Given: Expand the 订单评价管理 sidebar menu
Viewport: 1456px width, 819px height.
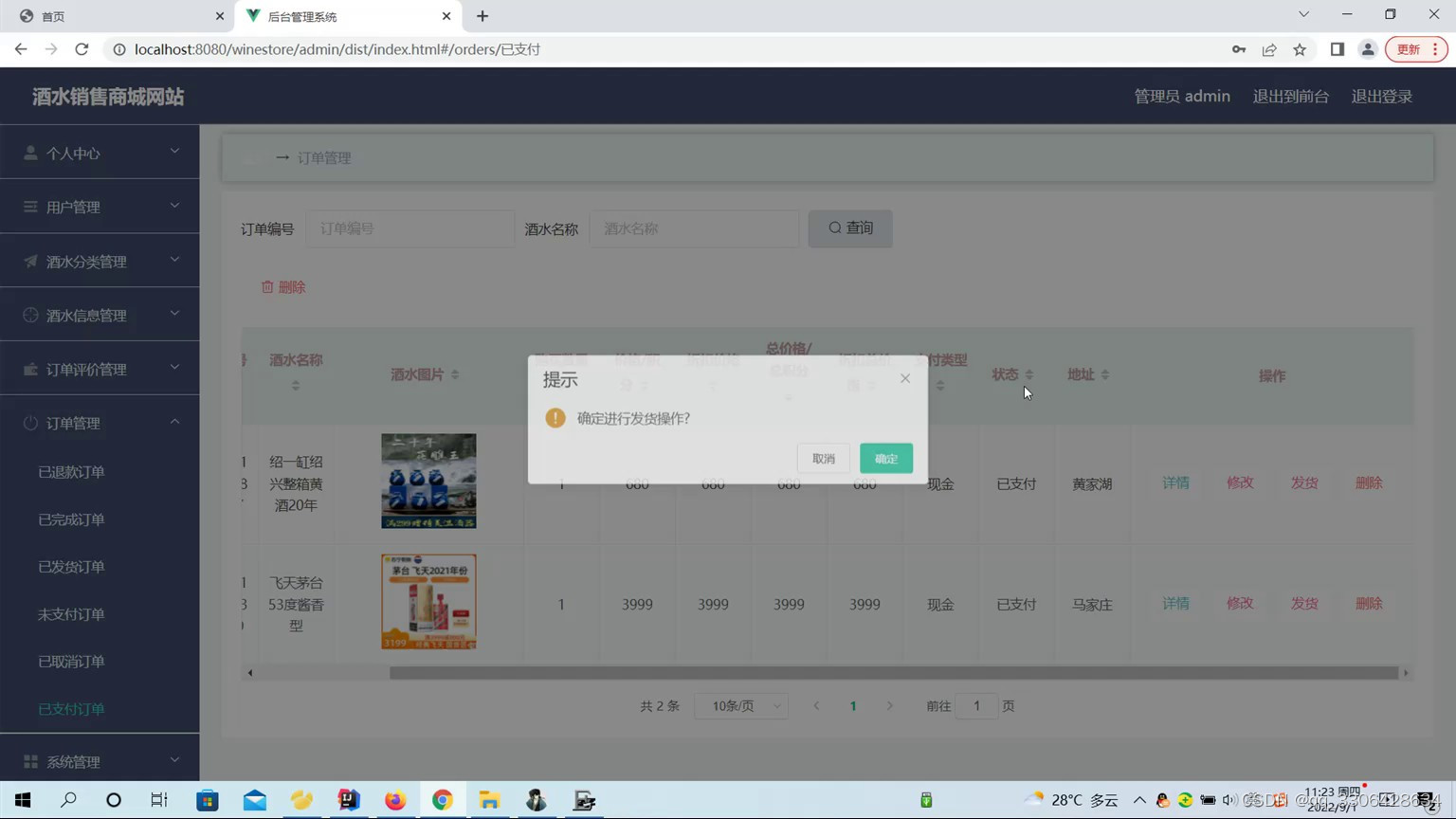Looking at the screenshot, I should click(100, 369).
